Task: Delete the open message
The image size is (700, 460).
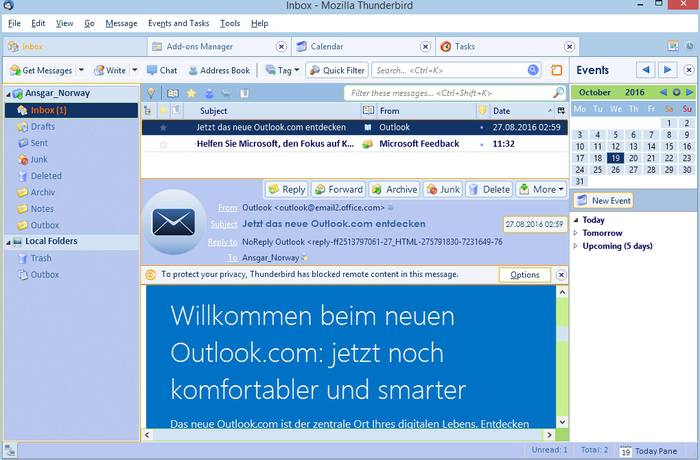Action: click(490, 189)
